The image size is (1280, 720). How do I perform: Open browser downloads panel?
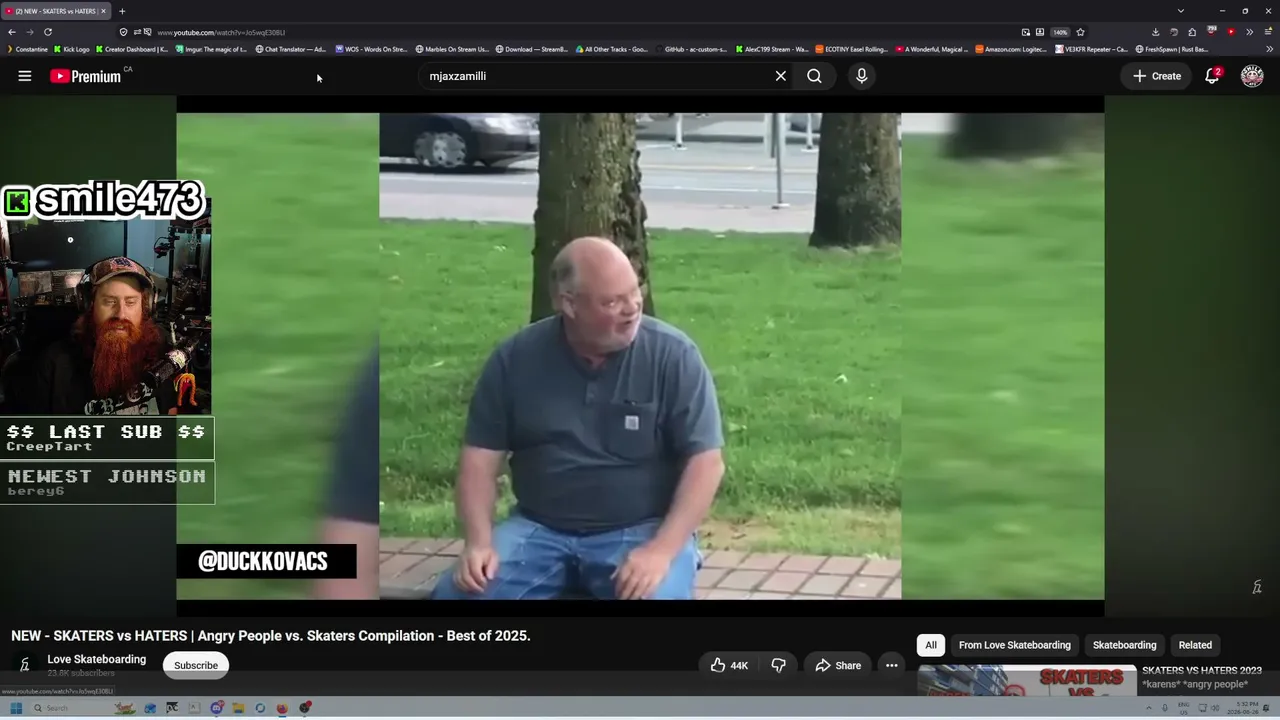point(1155,32)
